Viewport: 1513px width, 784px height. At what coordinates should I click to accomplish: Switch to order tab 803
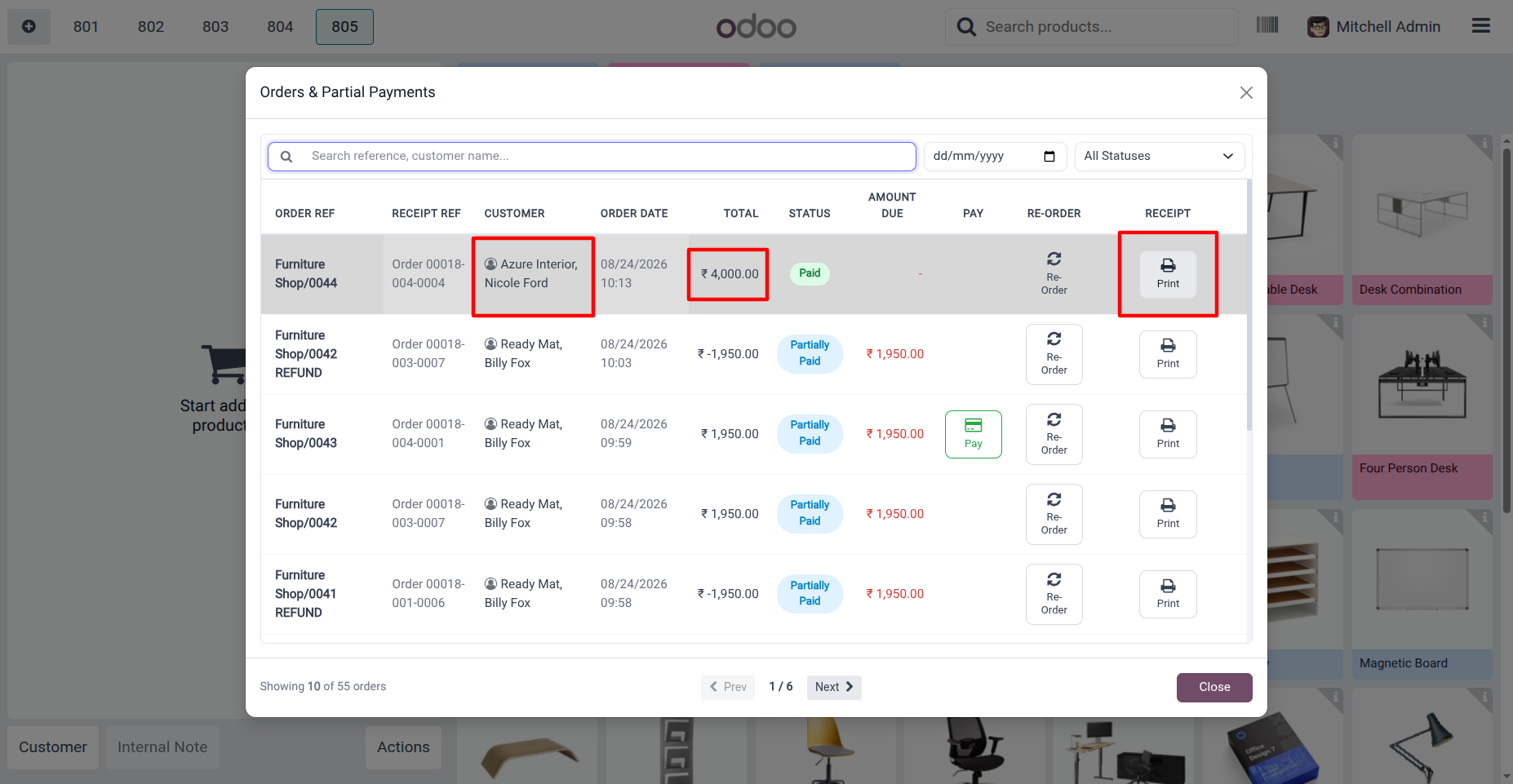[x=215, y=27]
